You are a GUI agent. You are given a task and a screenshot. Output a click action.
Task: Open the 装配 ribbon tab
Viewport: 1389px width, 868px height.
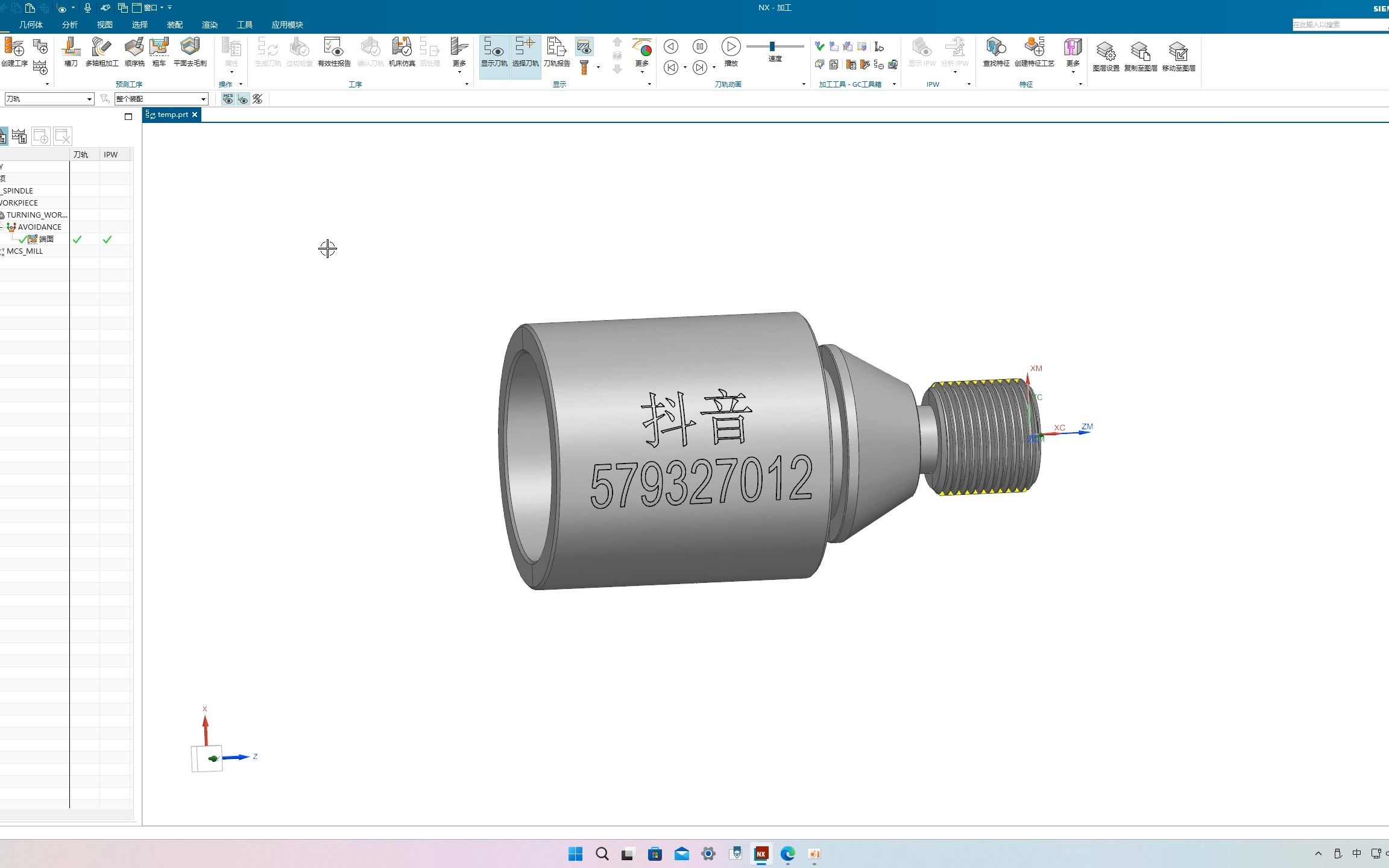(x=175, y=25)
